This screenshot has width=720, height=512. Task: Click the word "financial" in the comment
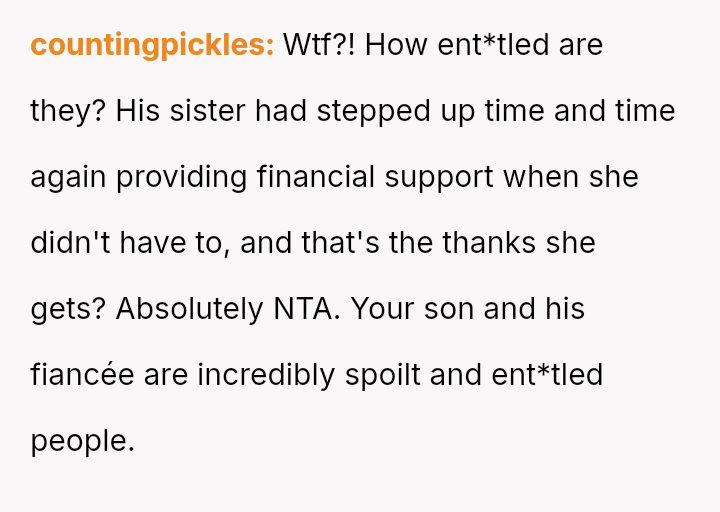311,177
